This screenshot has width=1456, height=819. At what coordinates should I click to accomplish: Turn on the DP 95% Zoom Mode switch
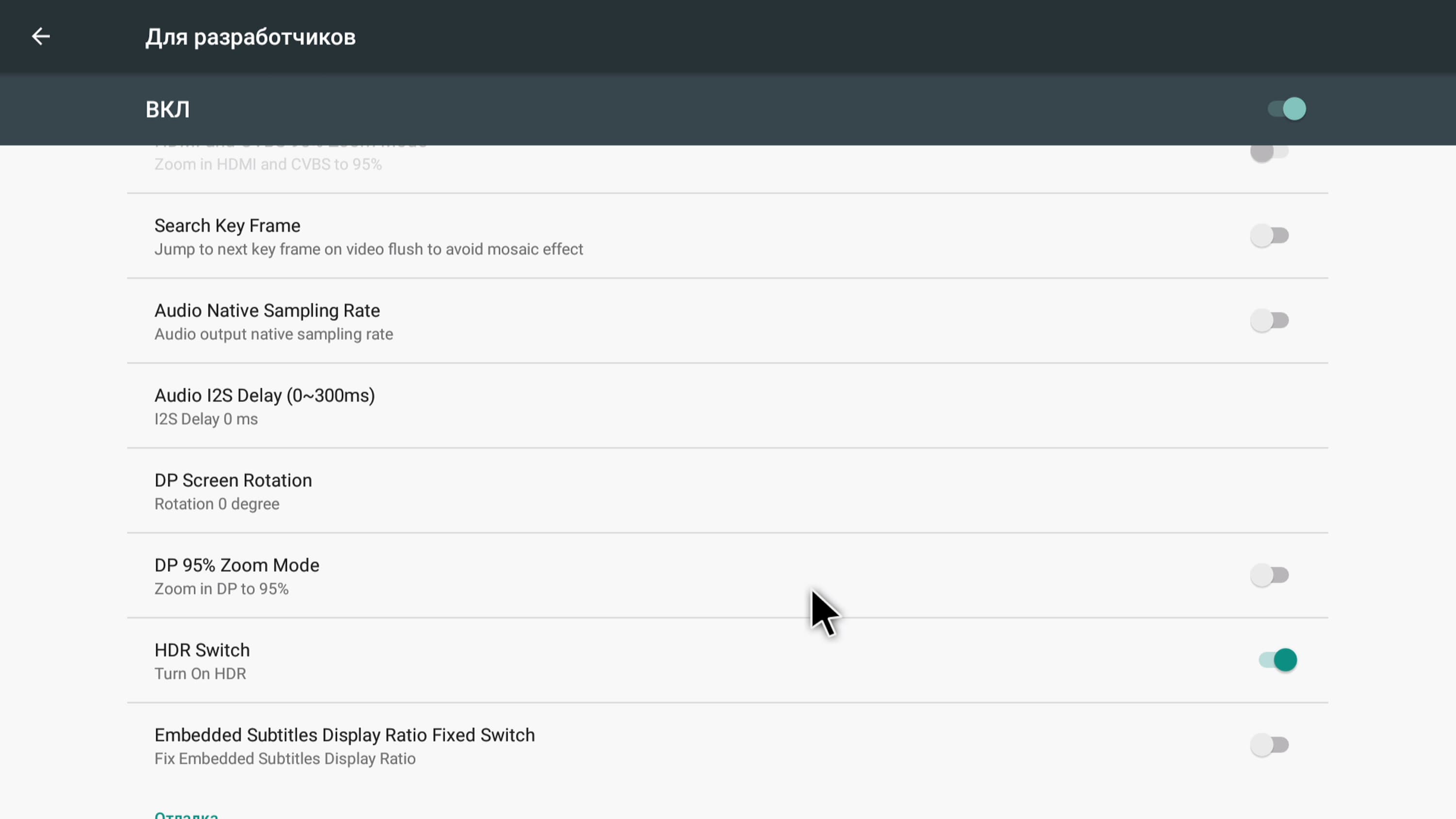(x=1269, y=575)
